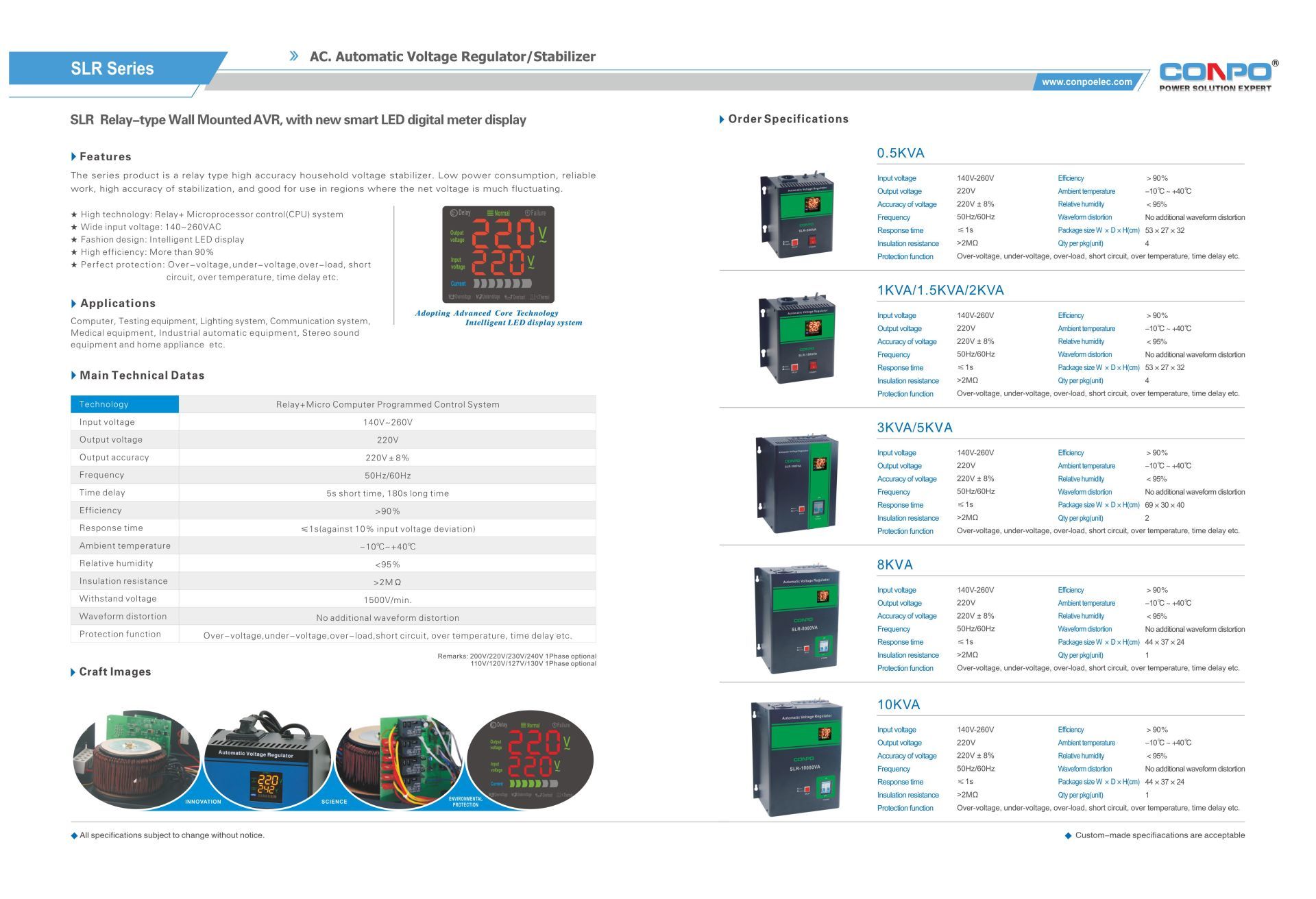This screenshot has height=899, width=1316.
Task: Click 'All specifications subject to change' note
Action: coord(172,835)
